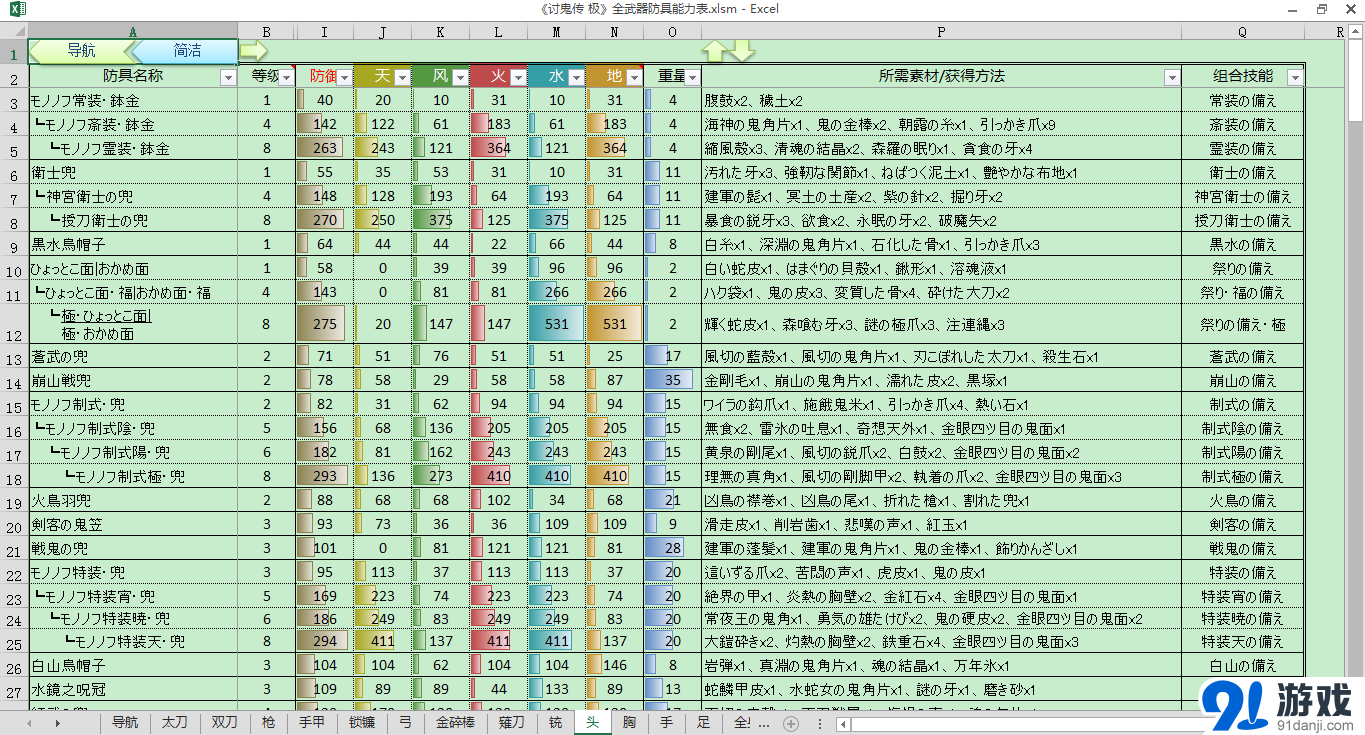Screen dimensions: 1365x735
Task: Click the up arrow shape above column P
Action: [715, 50]
